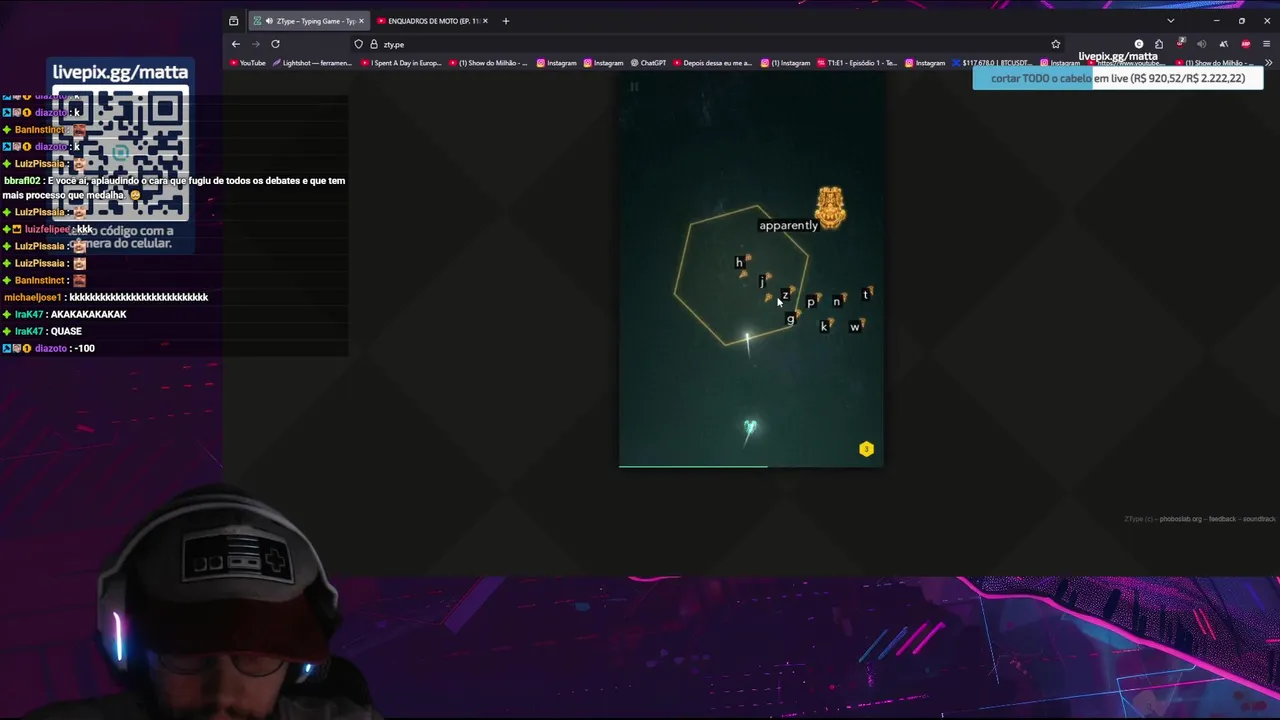Switch to ZType – Typing Game tab

click(x=308, y=21)
